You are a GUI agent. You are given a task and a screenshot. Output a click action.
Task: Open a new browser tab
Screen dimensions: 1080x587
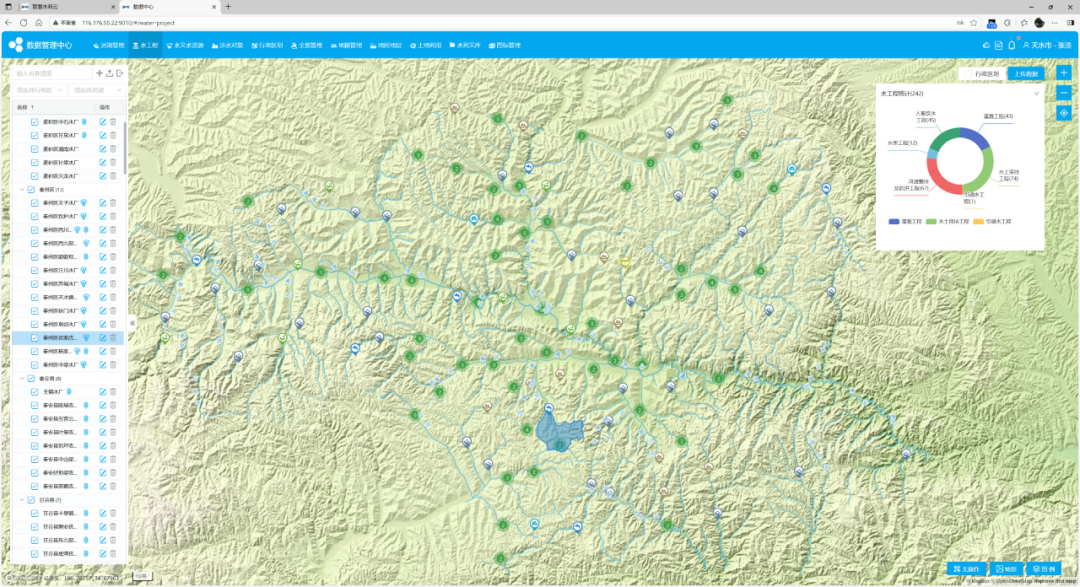[x=228, y=7]
